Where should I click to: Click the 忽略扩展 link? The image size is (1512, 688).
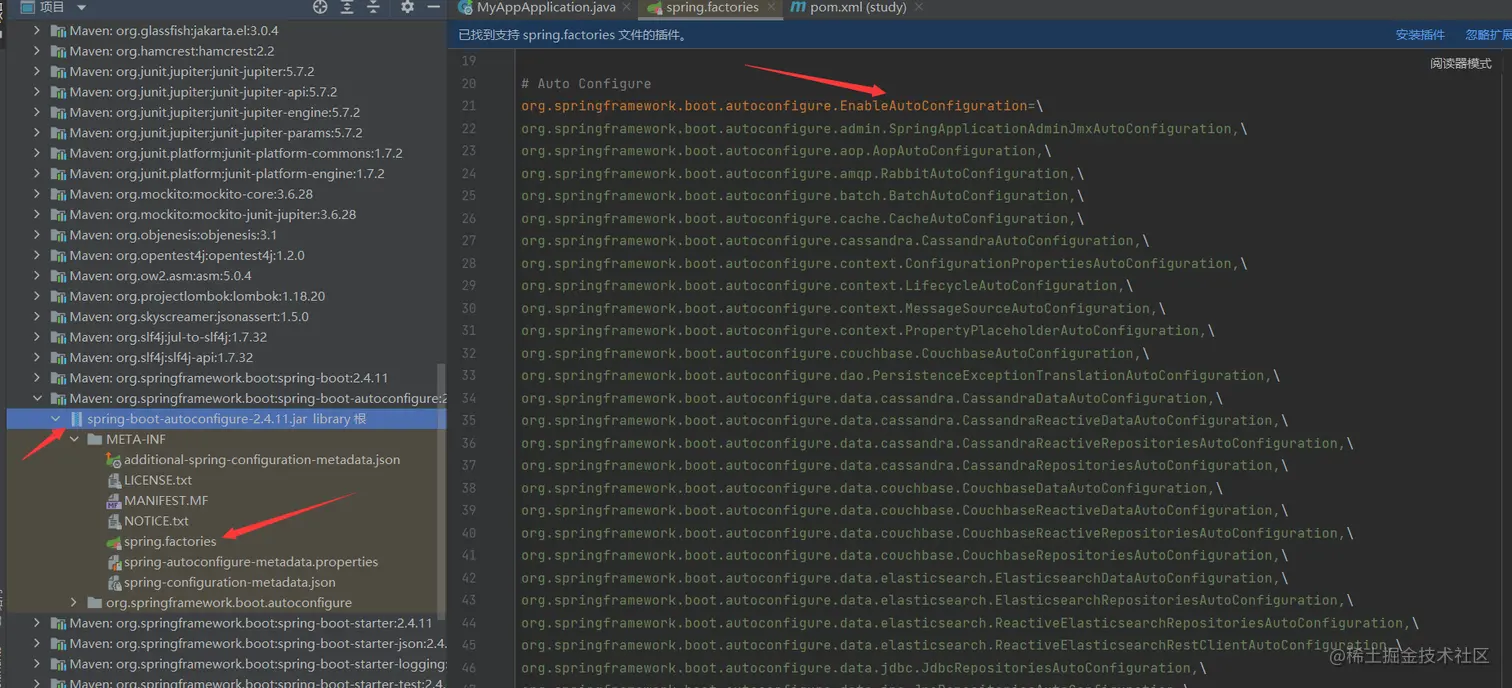[1488, 35]
